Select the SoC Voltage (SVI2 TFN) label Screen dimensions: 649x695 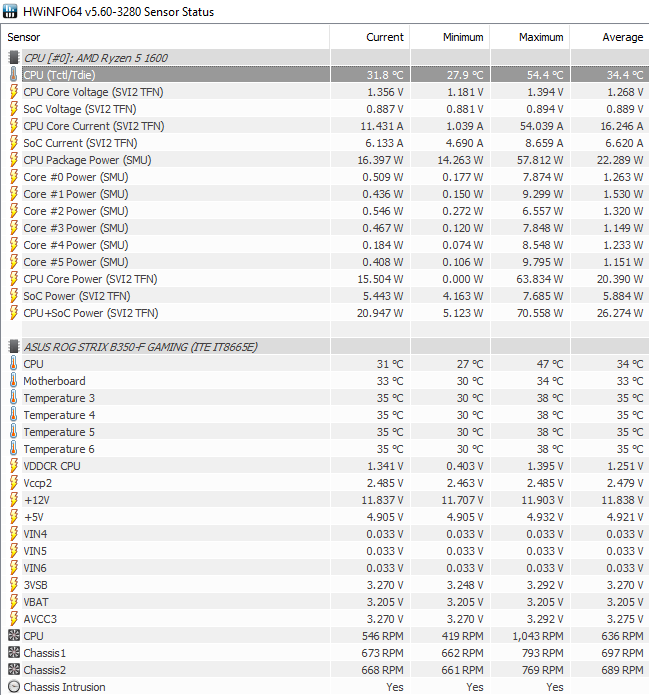point(80,109)
